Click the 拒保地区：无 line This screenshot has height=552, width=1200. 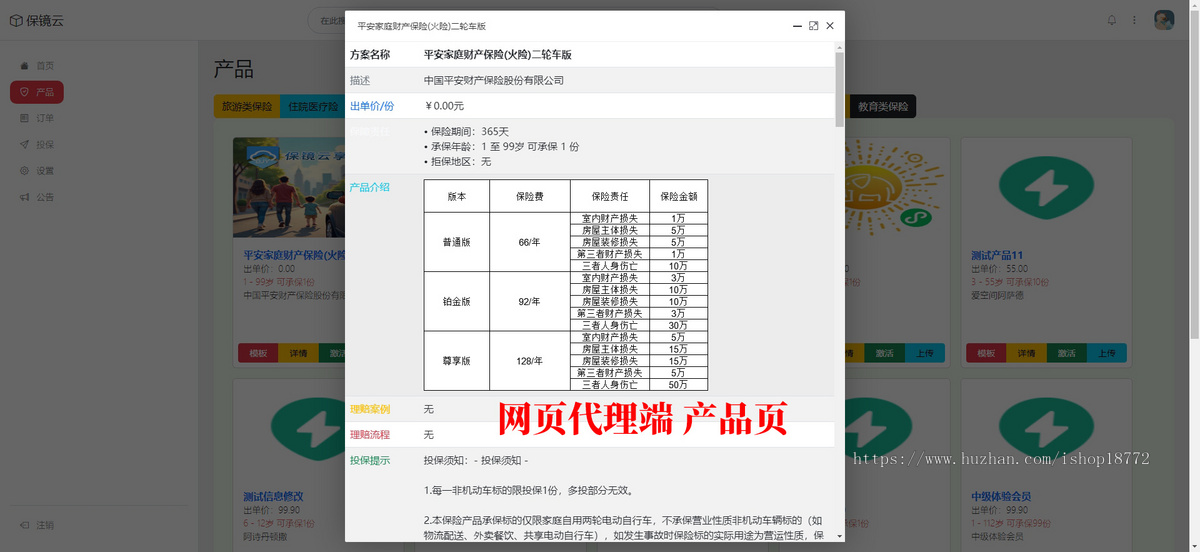click(x=458, y=162)
